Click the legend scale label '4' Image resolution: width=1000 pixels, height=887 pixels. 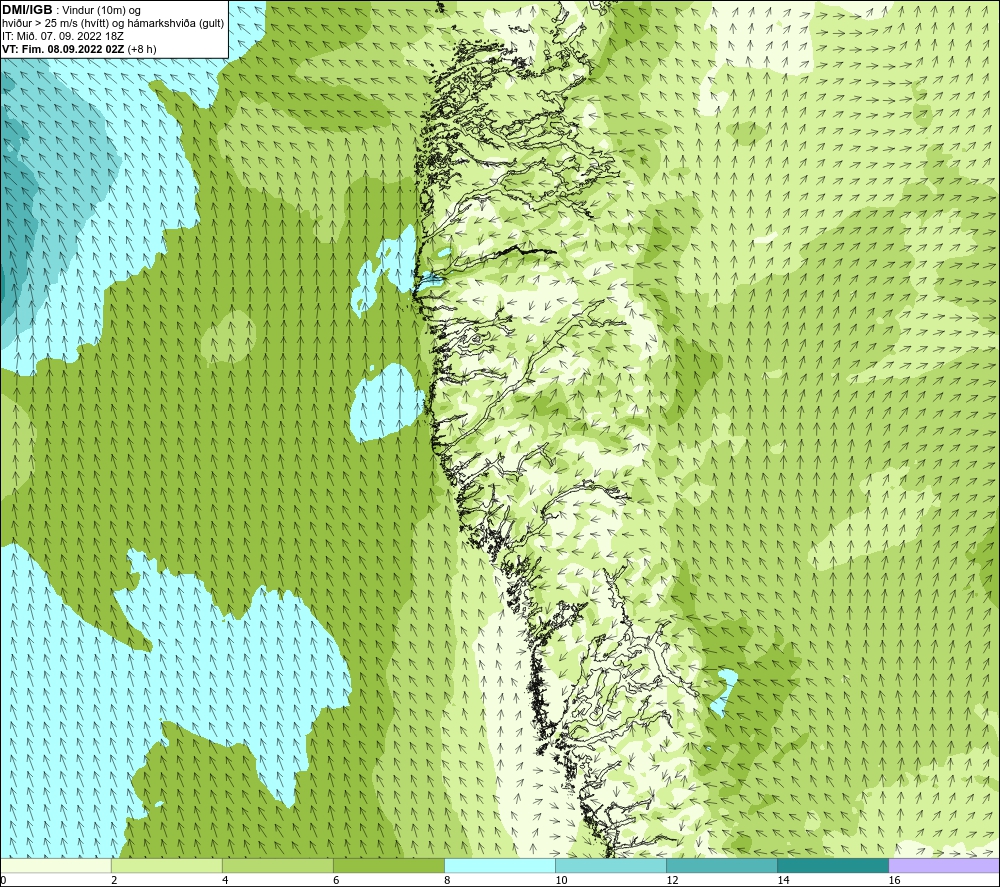pyautogui.click(x=225, y=881)
